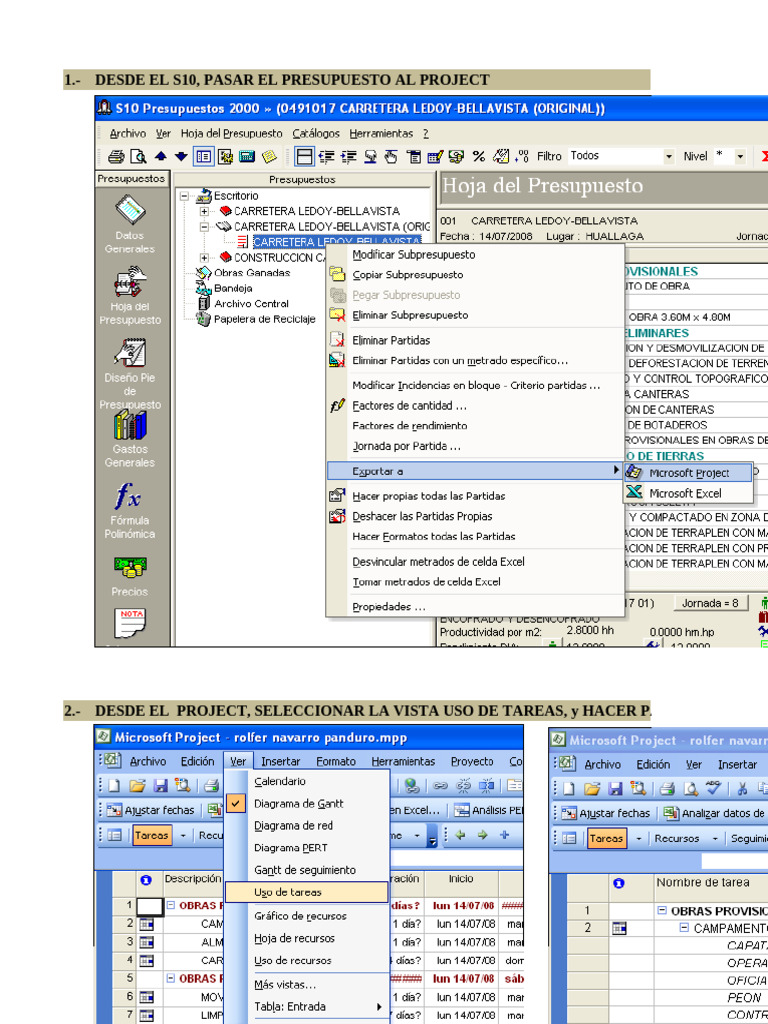
Task: Expand the CONSTRUCCION tree node
Action: [x=205, y=257]
